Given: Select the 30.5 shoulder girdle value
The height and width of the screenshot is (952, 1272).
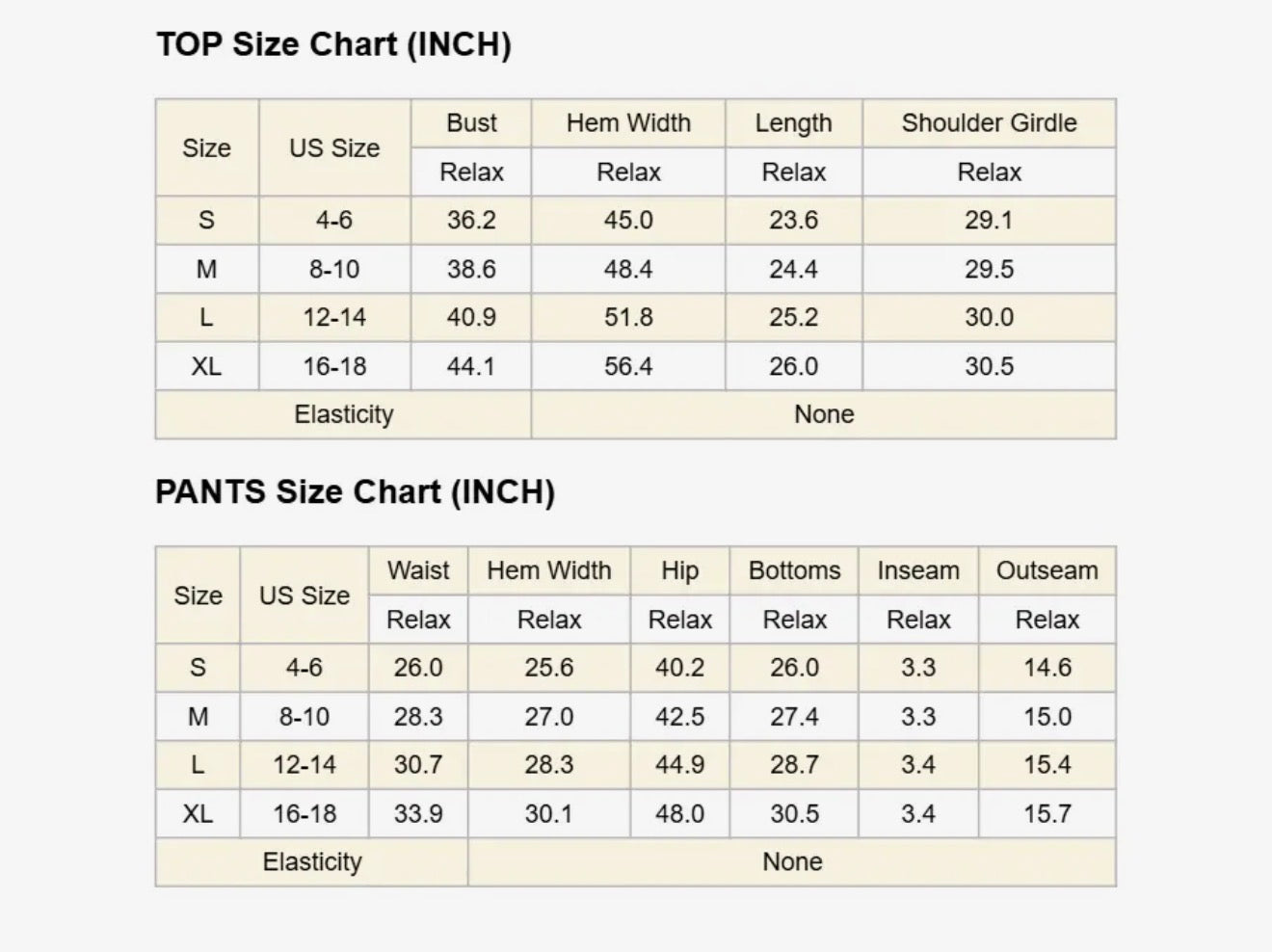Looking at the screenshot, I should [989, 366].
